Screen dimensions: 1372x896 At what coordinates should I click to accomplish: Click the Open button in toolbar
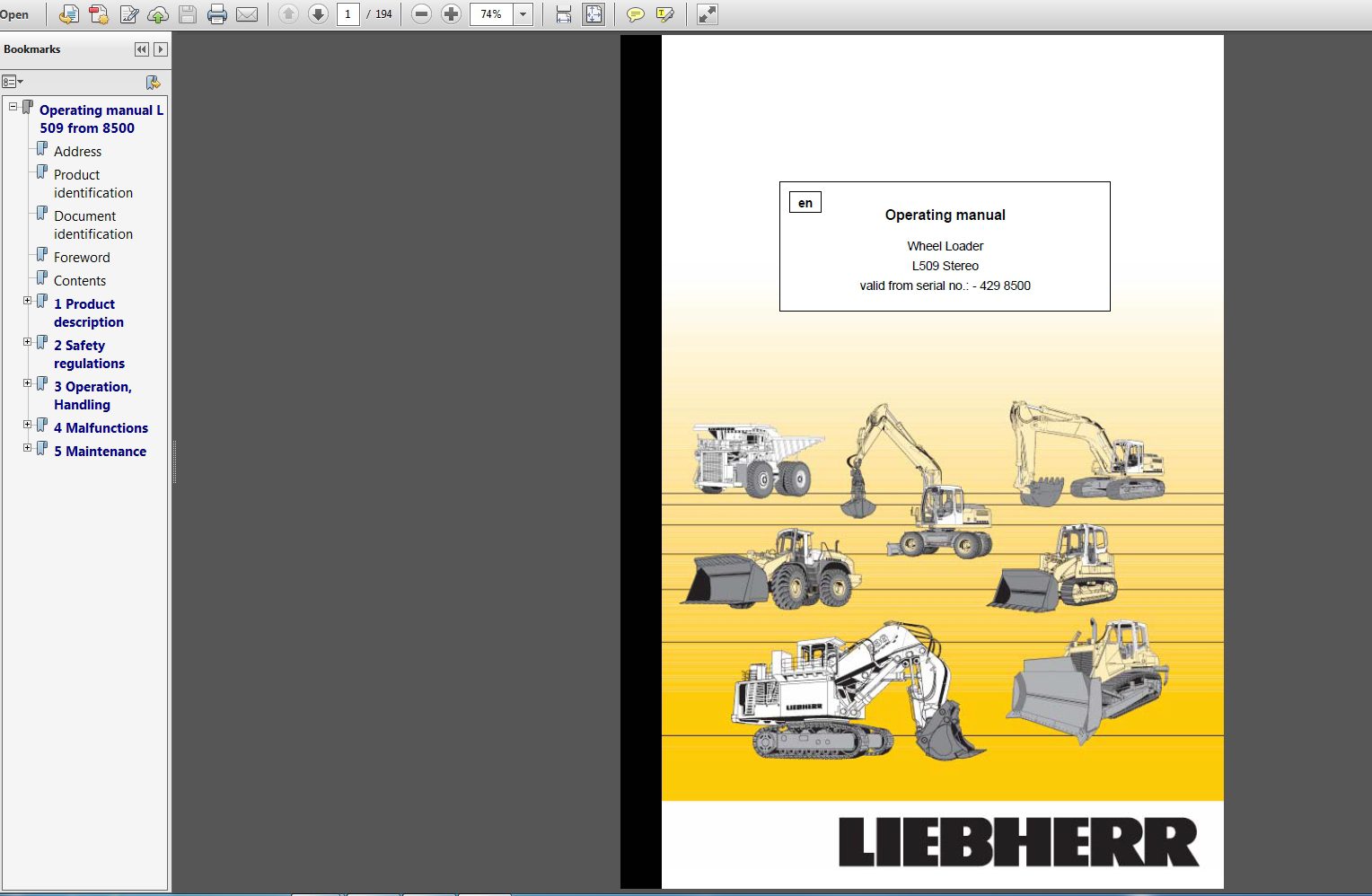click(14, 14)
